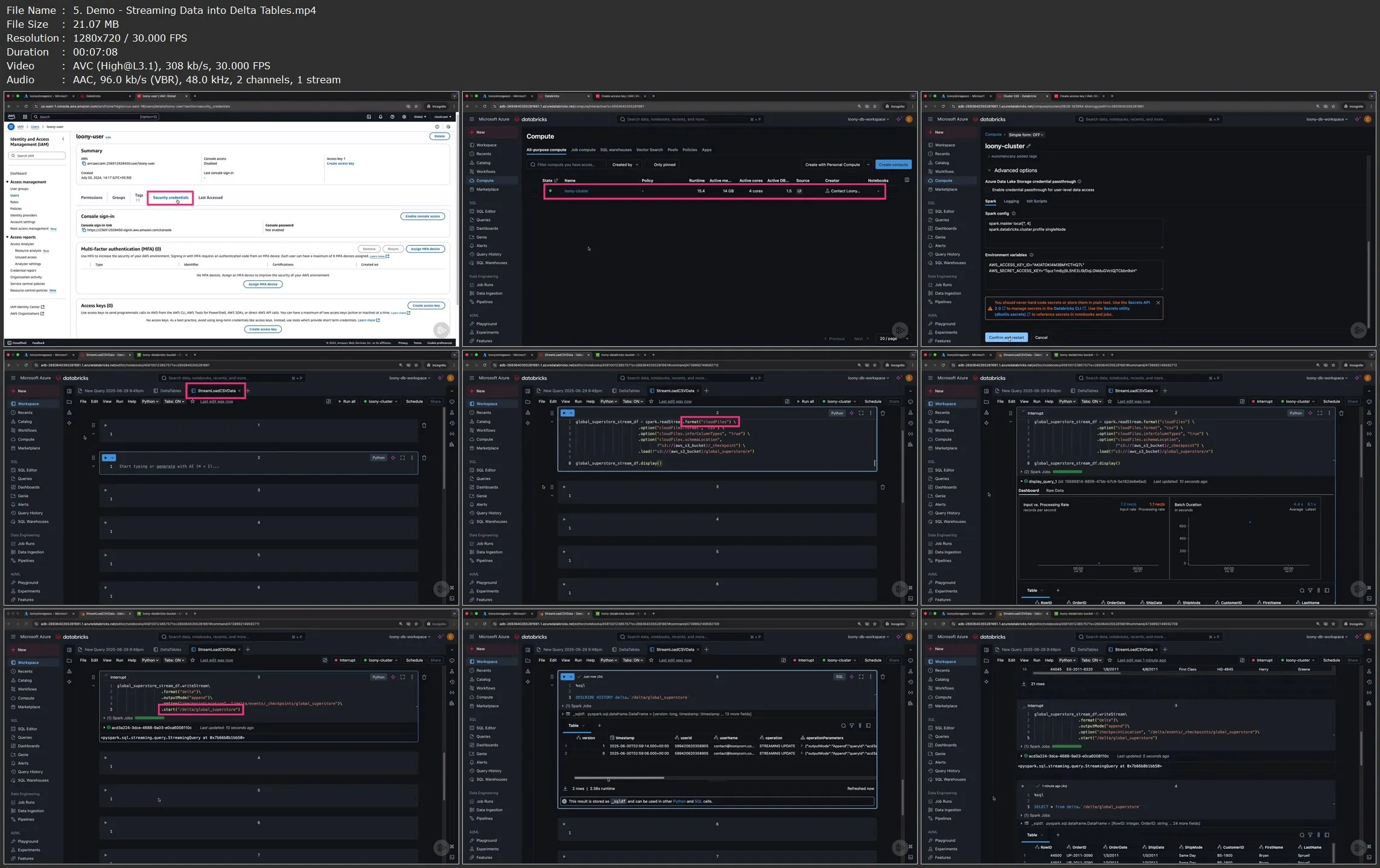Switch to Logging tab in cluster edit
This screenshot has height=868, width=1380.
click(x=1011, y=201)
